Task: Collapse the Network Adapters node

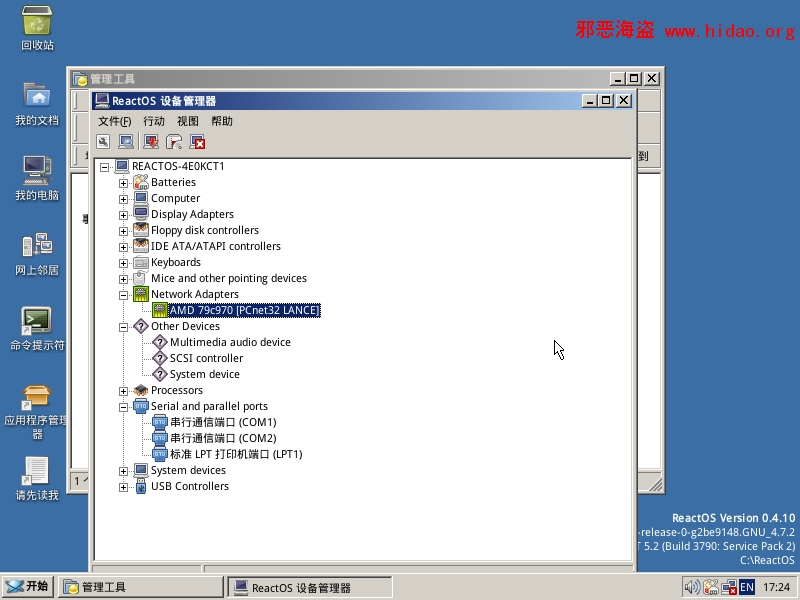Action: pyautogui.click(x=124, y=295)
